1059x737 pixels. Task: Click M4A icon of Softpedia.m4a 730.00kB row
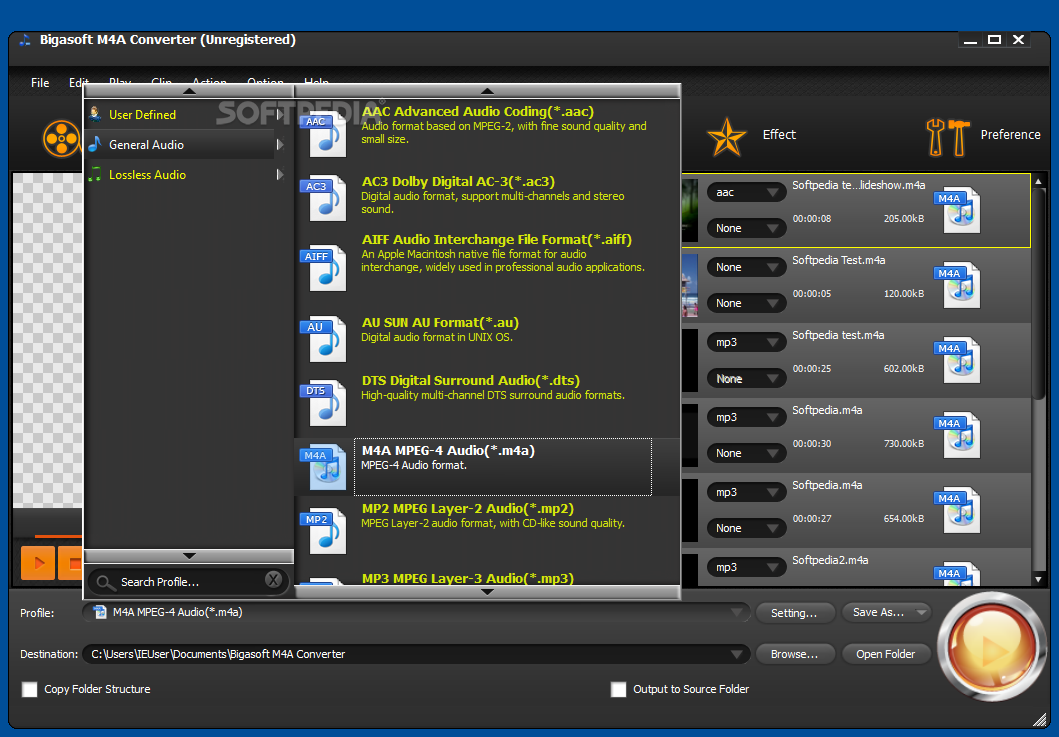pyautogui.click(x=957, y=435)
